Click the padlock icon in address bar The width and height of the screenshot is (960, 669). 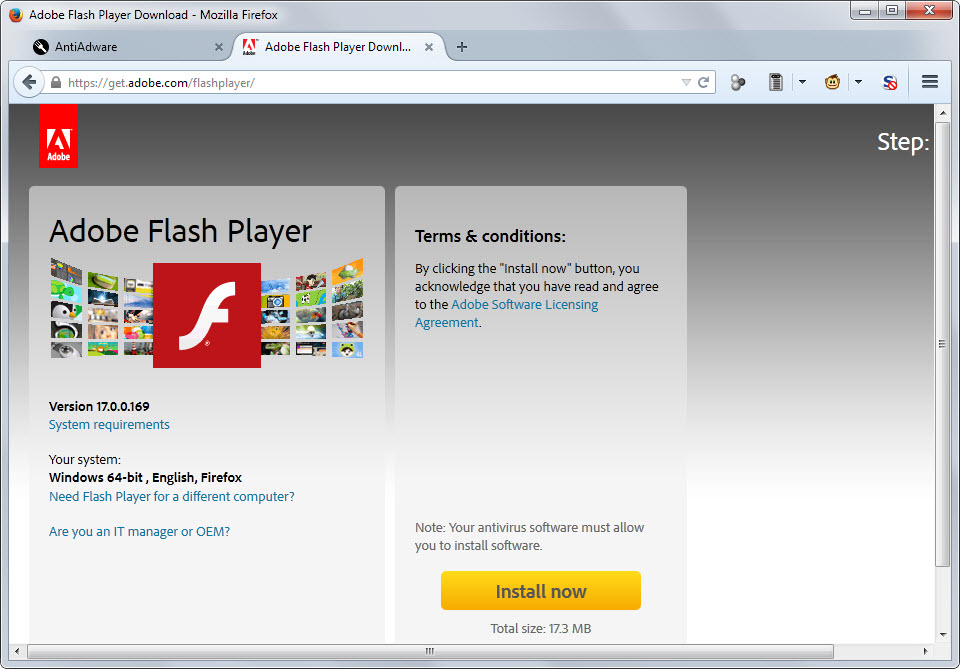coord(56,82)
